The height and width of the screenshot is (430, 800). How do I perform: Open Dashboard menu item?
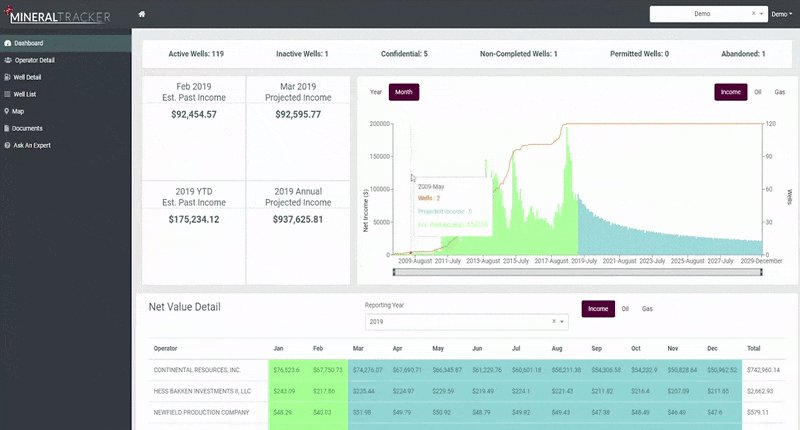point(65,43)
